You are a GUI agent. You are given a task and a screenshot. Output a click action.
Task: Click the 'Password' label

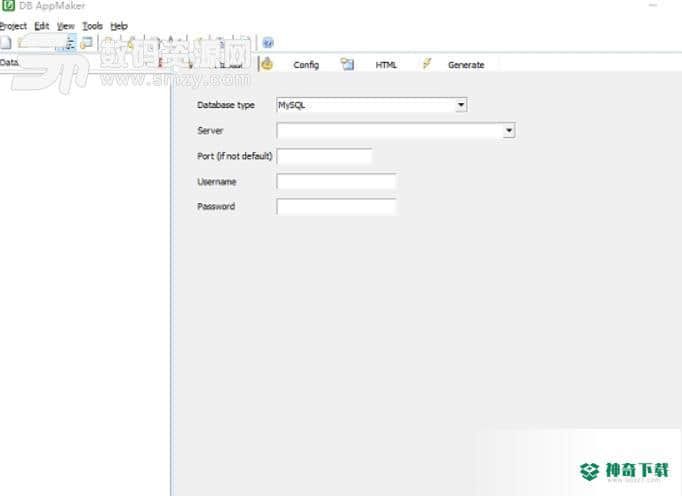point(216,207)
